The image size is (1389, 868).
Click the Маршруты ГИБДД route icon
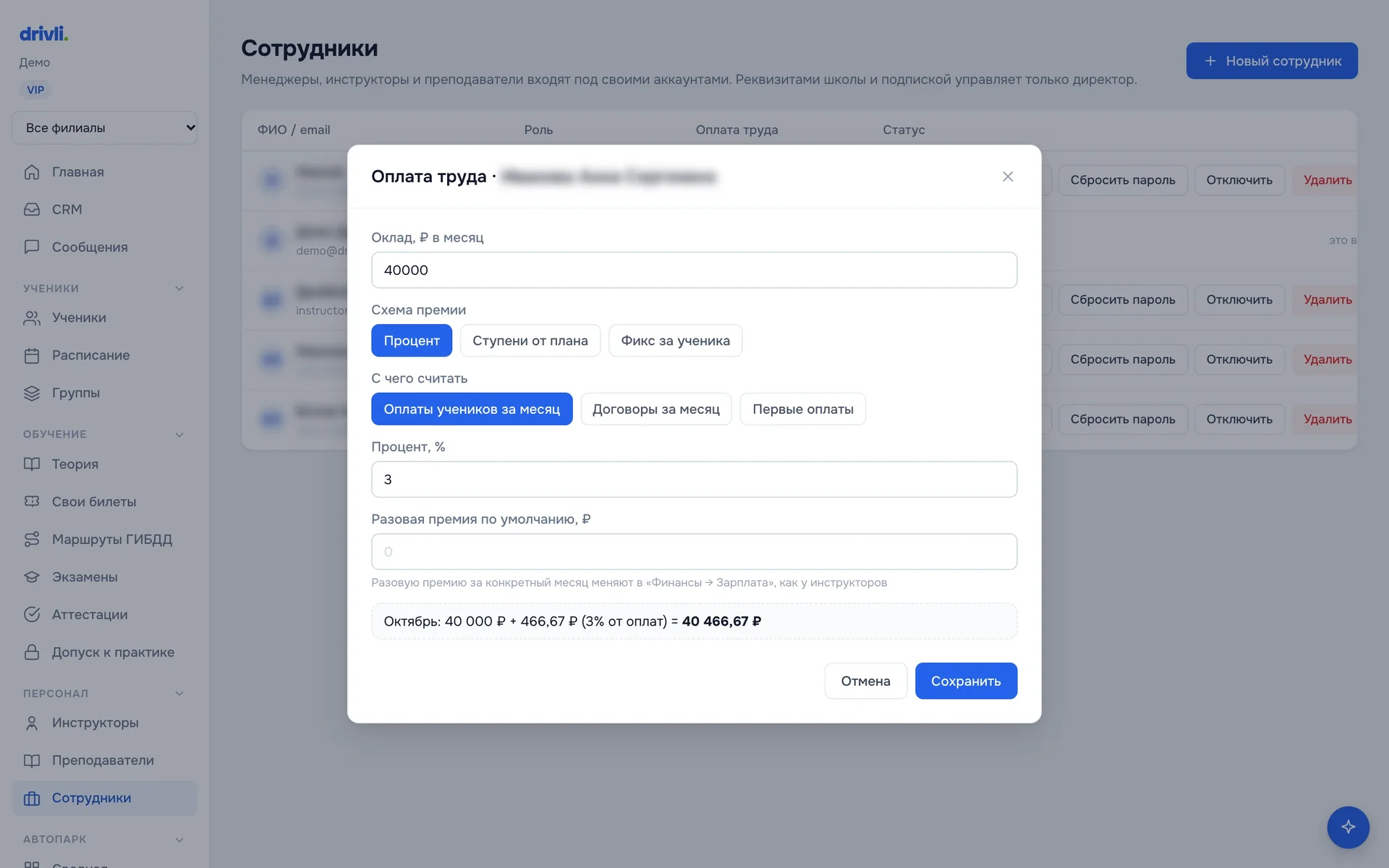tap(32, 540)
